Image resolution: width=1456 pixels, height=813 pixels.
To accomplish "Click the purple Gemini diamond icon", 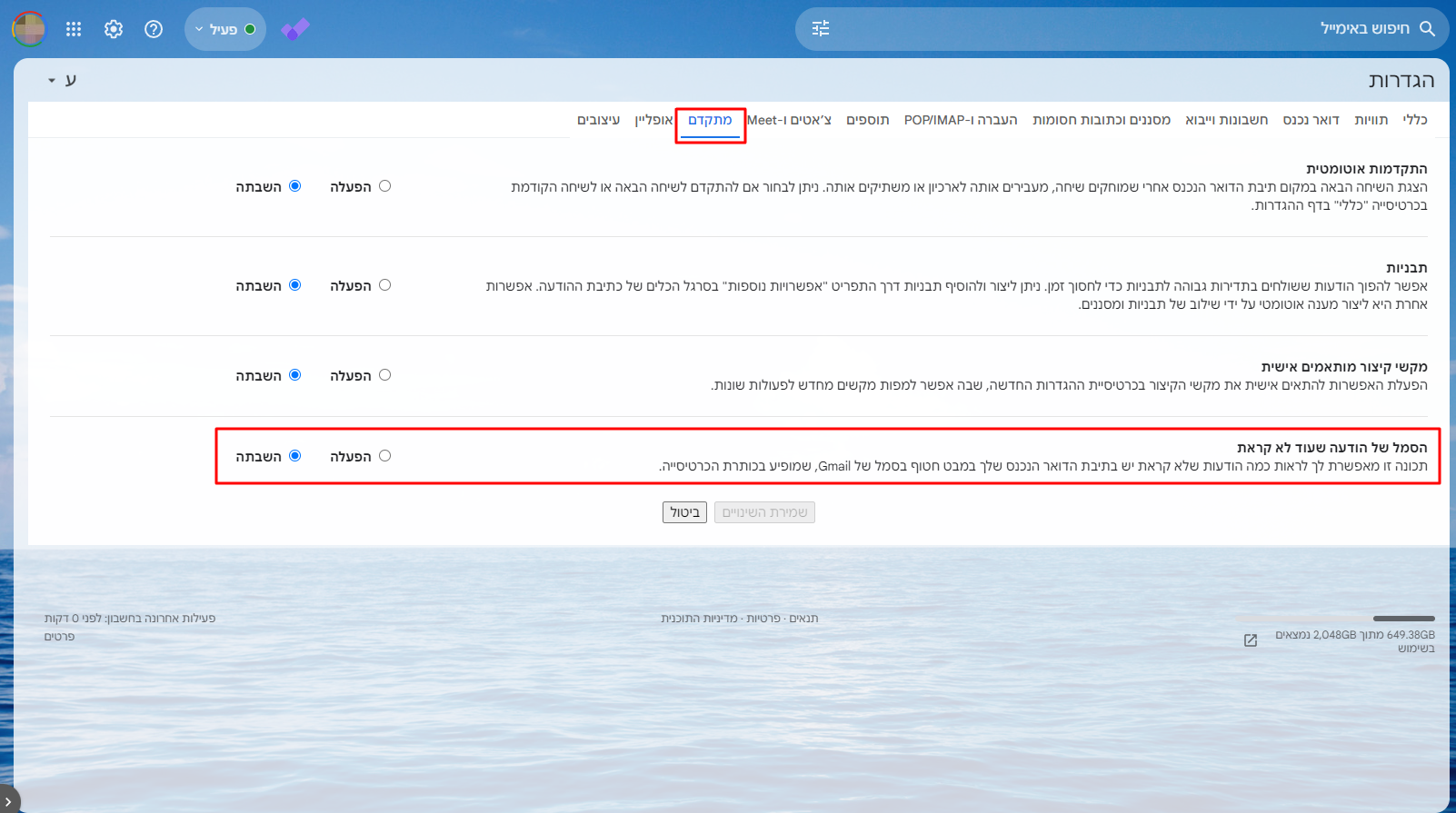I will click(295, 29).
